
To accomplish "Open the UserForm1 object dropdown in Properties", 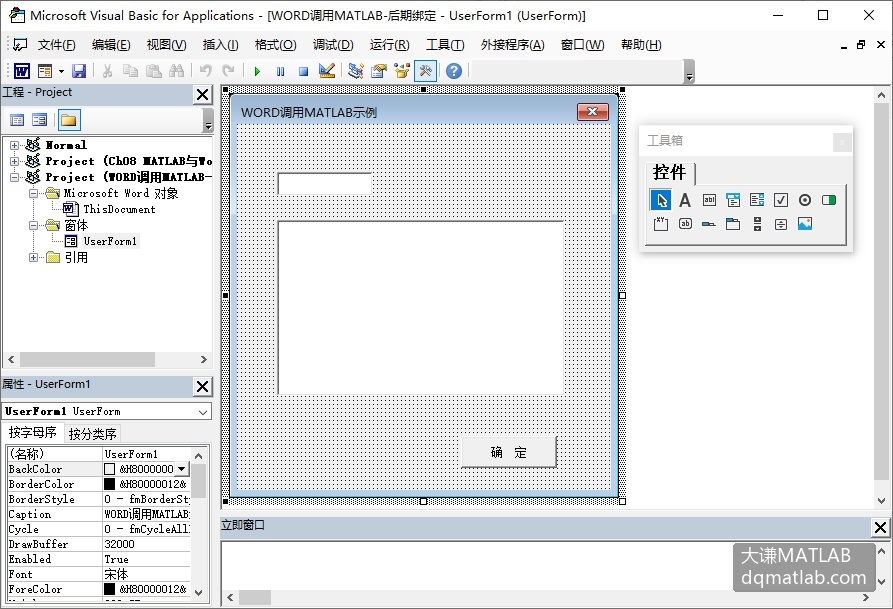I will [203, 412].
